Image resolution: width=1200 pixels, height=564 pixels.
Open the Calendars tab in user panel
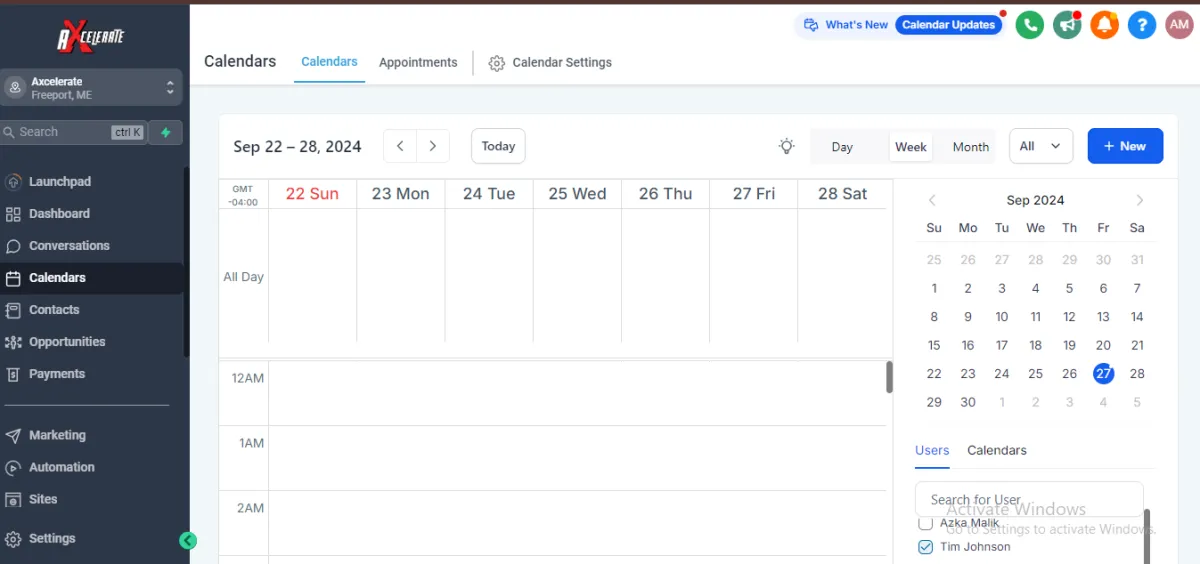(x=997, y=450)
